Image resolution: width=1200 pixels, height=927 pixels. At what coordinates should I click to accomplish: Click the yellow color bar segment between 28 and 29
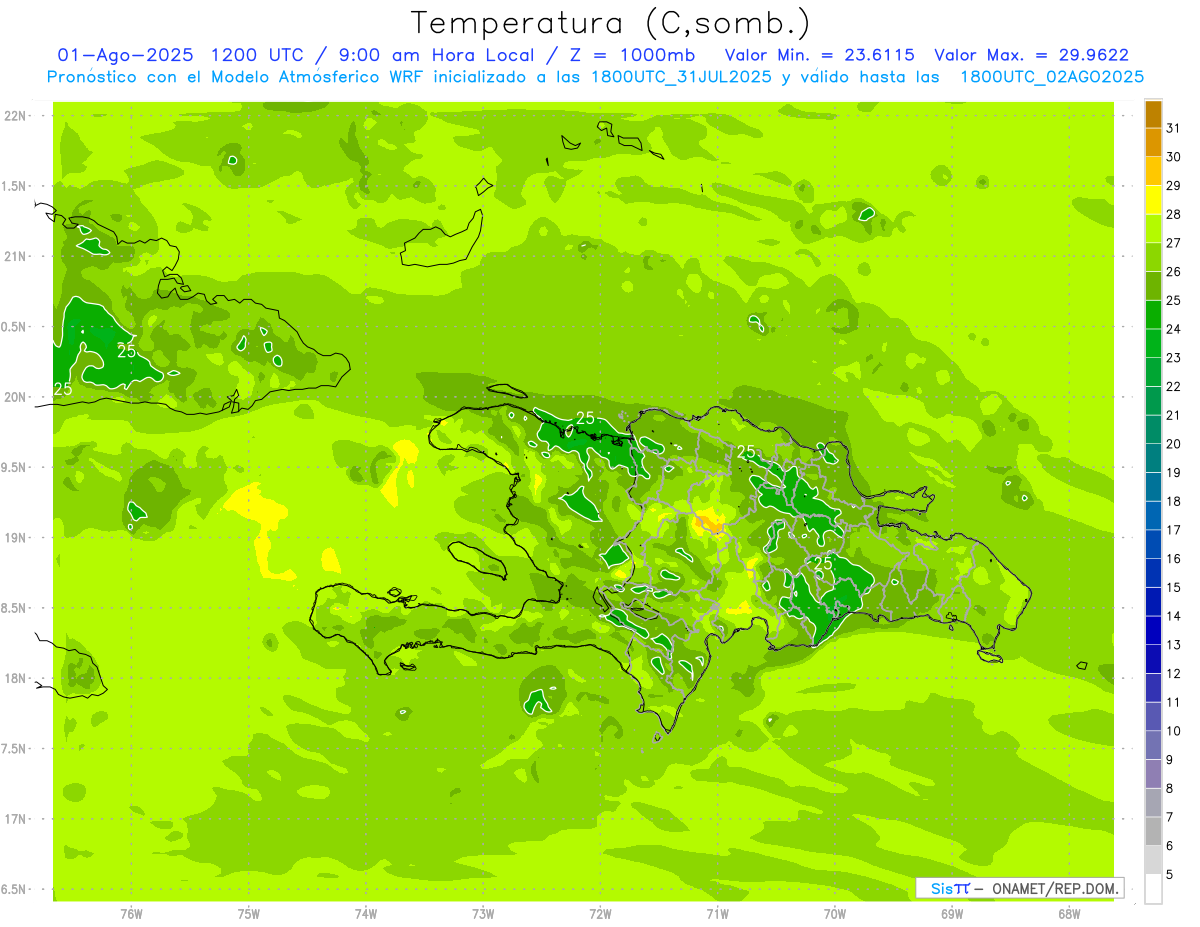1153,200
